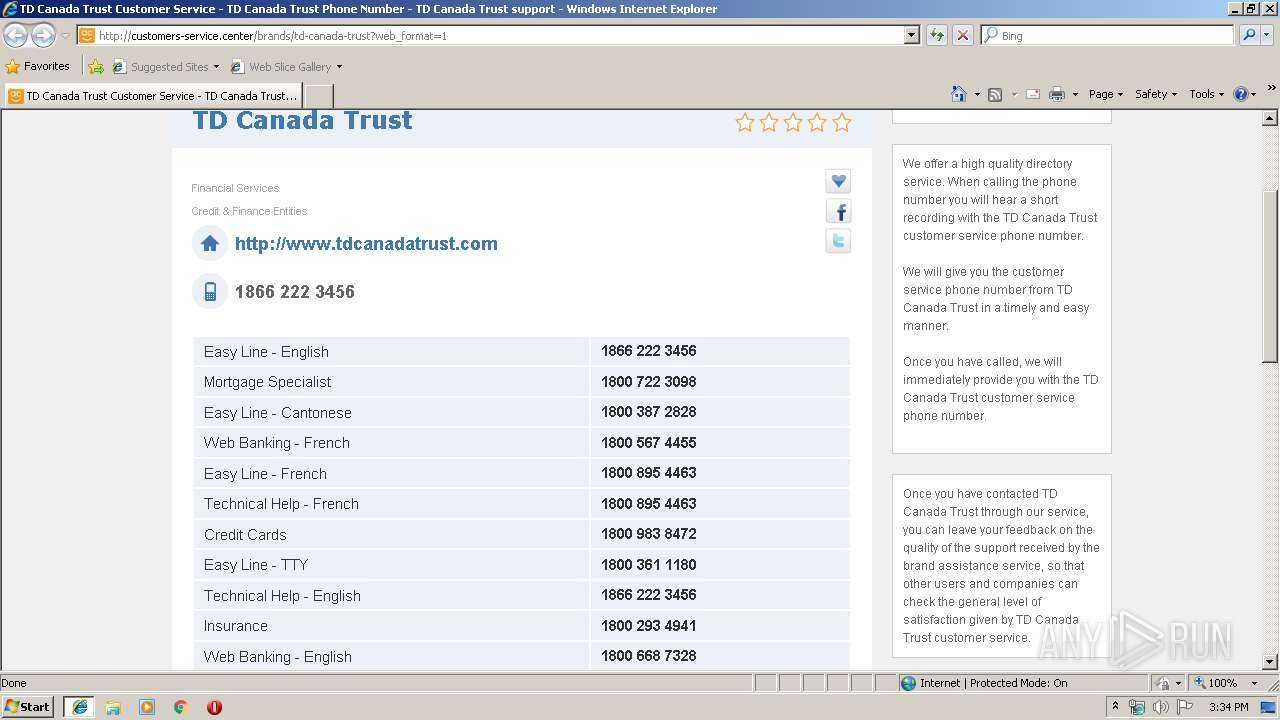The height and width of the screenshot is (720, 1280).
Task: Open the Help dropdown arrow
Action: 1254,94
